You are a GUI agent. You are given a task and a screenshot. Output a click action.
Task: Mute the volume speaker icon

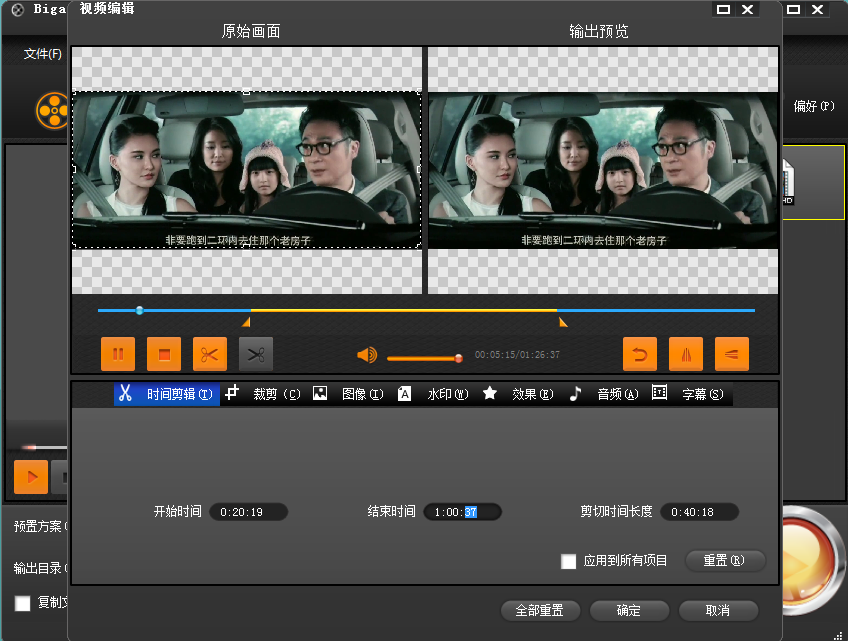(367, 355)
